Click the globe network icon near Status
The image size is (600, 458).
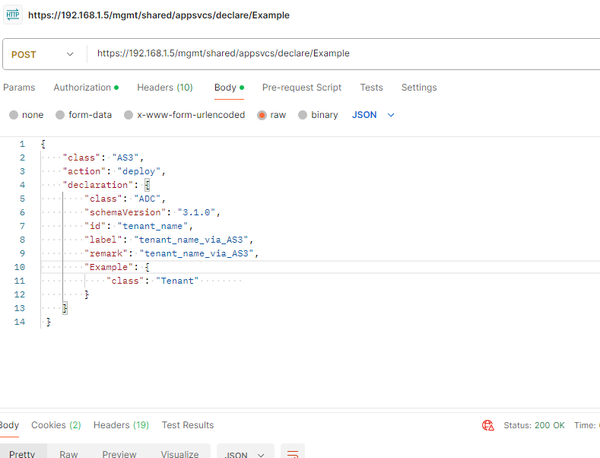point(488,425)
